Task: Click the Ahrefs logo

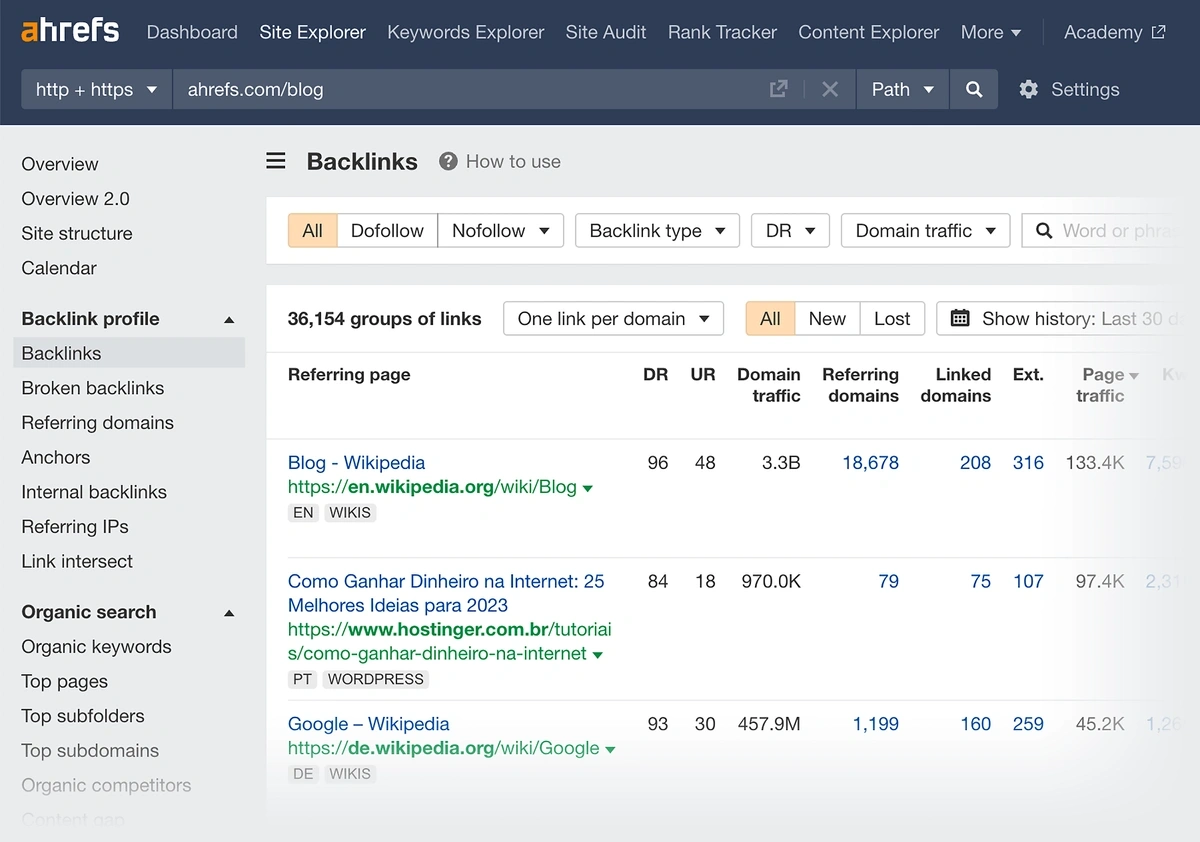Action: pos(70,31)
